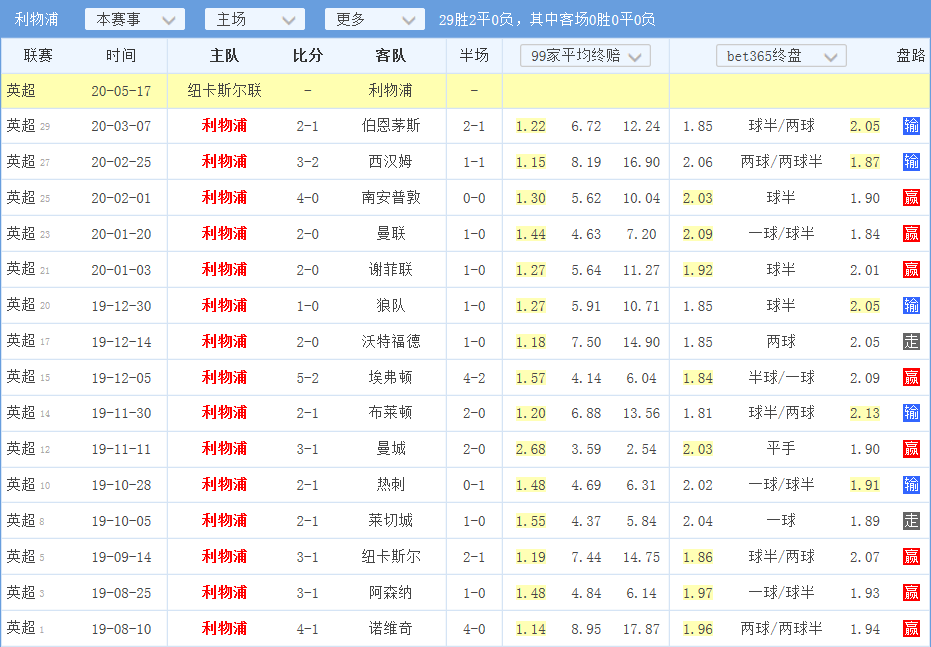
Task: Open the 主场 venue dropdown
Action: tap(255, 20)
